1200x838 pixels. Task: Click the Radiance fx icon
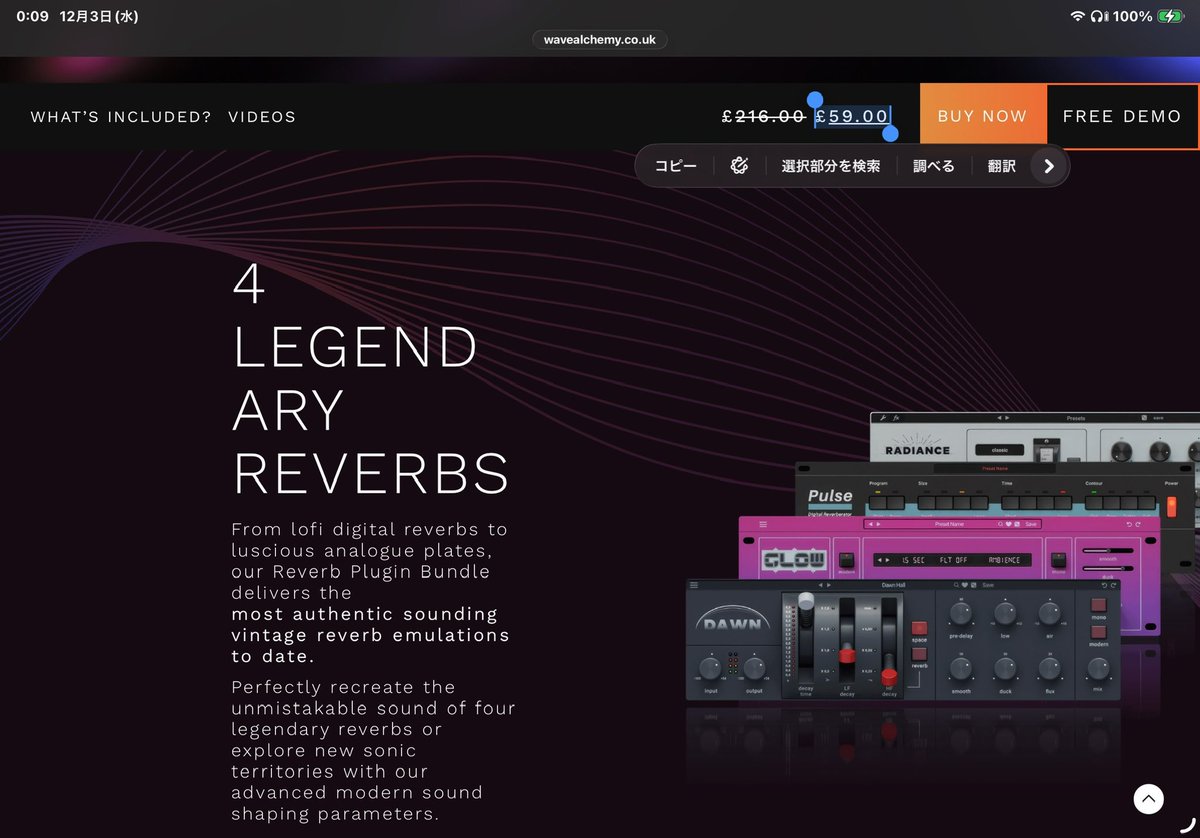(896, 418)
